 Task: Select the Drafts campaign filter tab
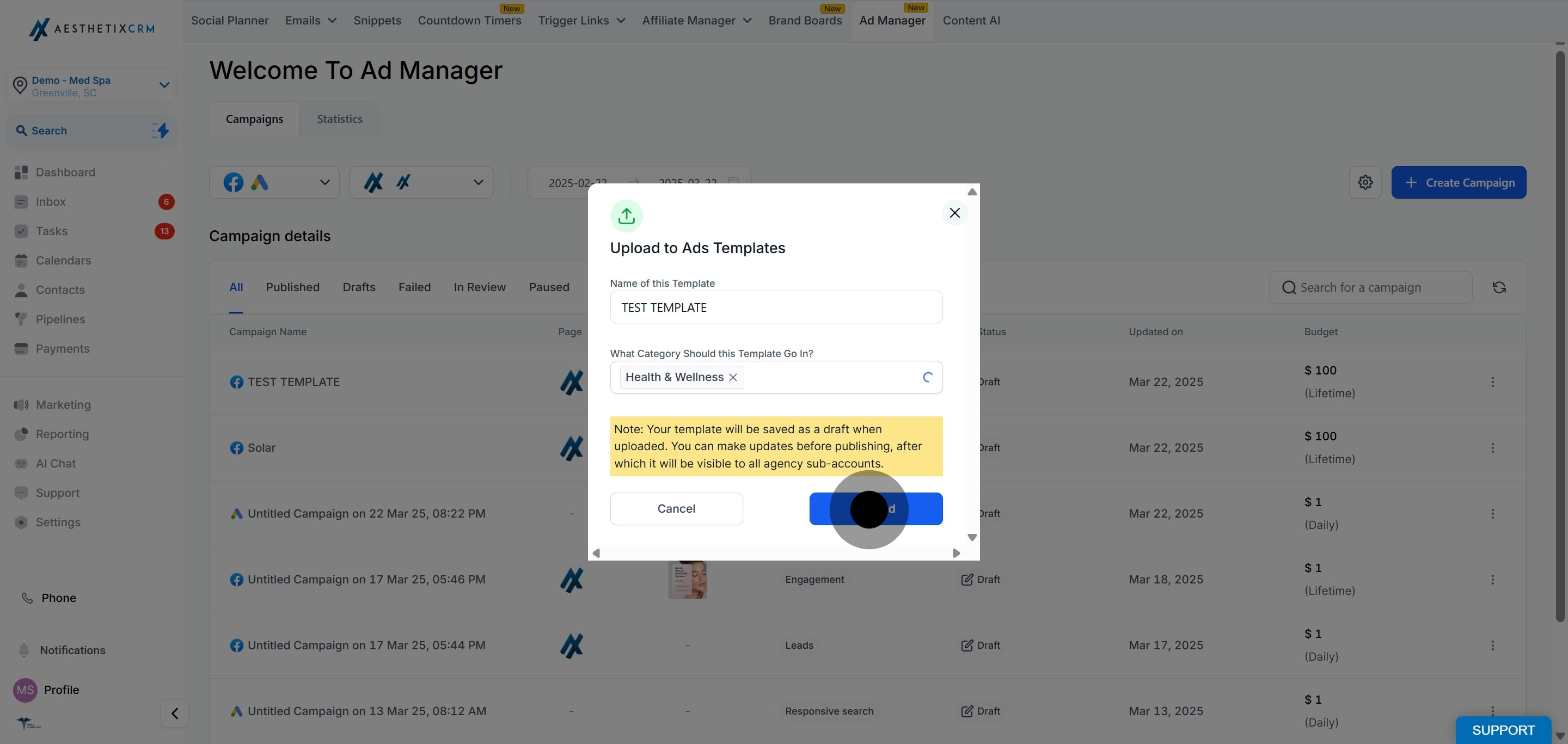pyautogui.click(x=359, y=287)
